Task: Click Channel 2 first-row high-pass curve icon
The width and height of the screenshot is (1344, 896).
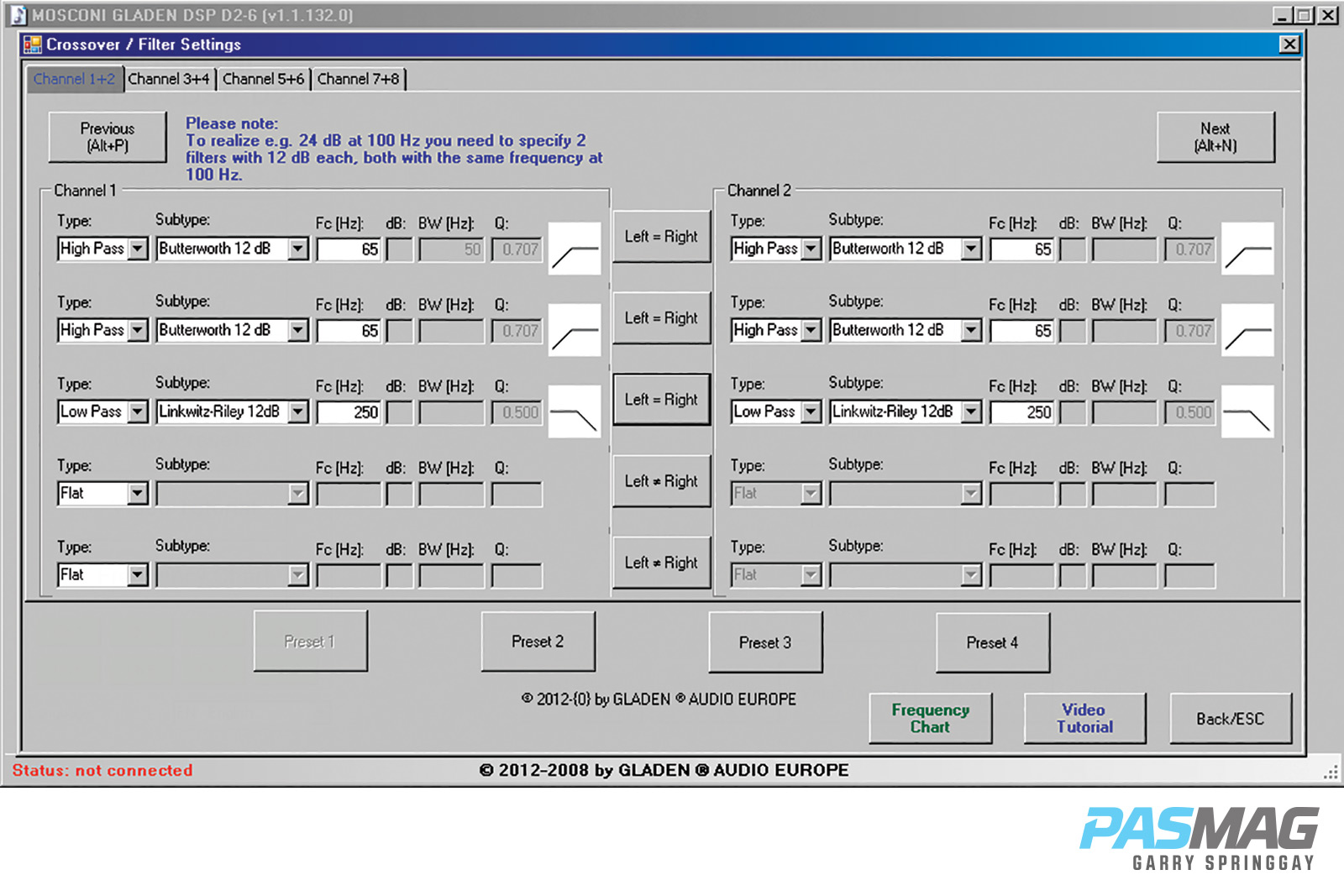Action: [x=1247, y=249]
